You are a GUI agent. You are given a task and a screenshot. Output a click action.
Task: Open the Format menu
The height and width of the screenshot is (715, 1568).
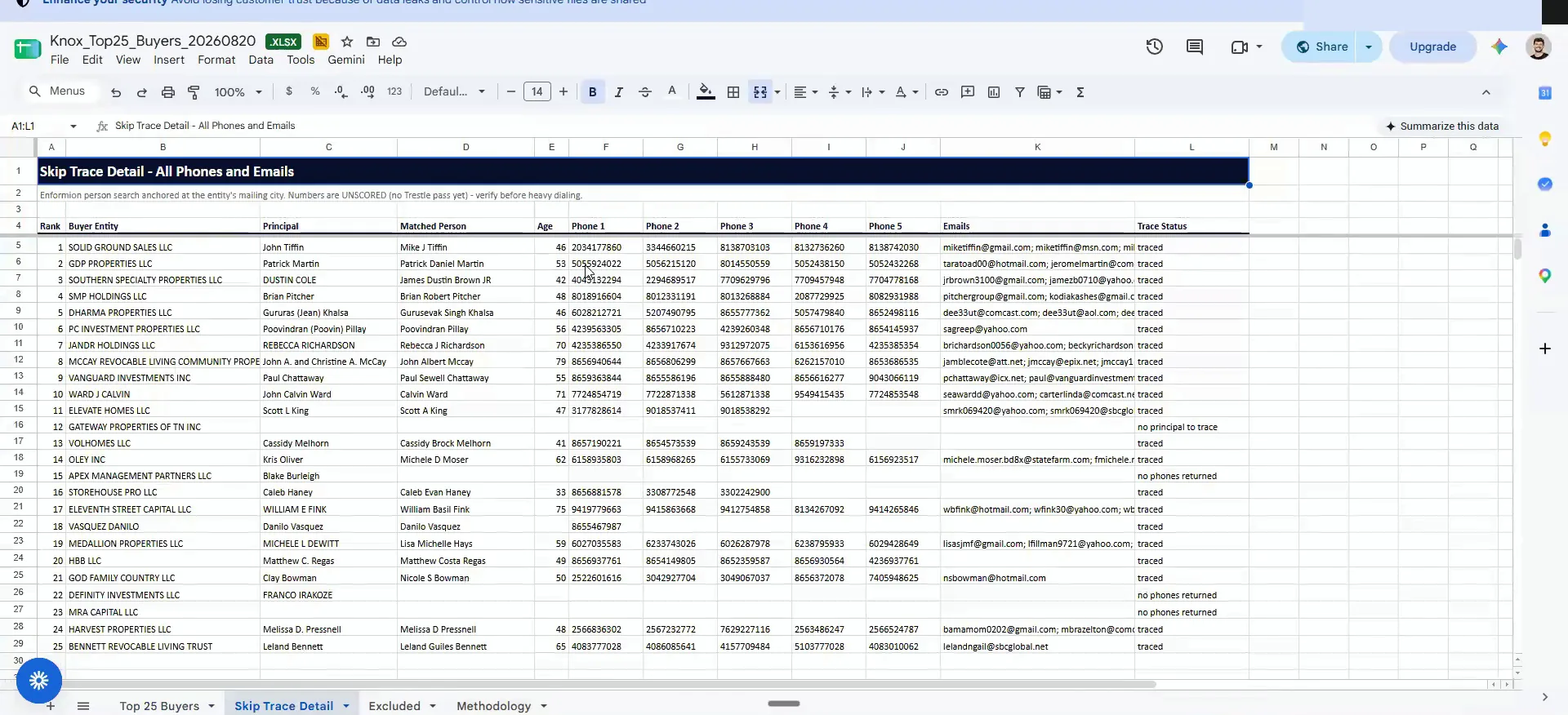pos(216,60)
